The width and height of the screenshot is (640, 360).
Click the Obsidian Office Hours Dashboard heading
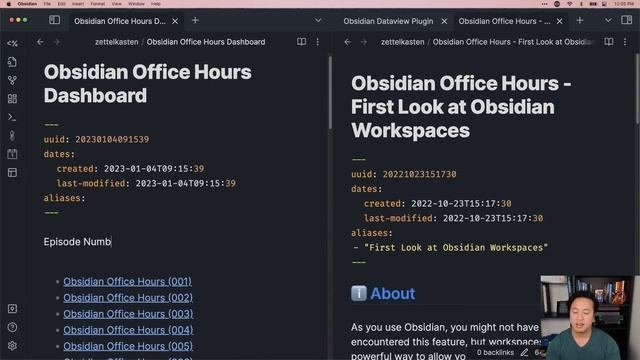[x=147, y=84]
